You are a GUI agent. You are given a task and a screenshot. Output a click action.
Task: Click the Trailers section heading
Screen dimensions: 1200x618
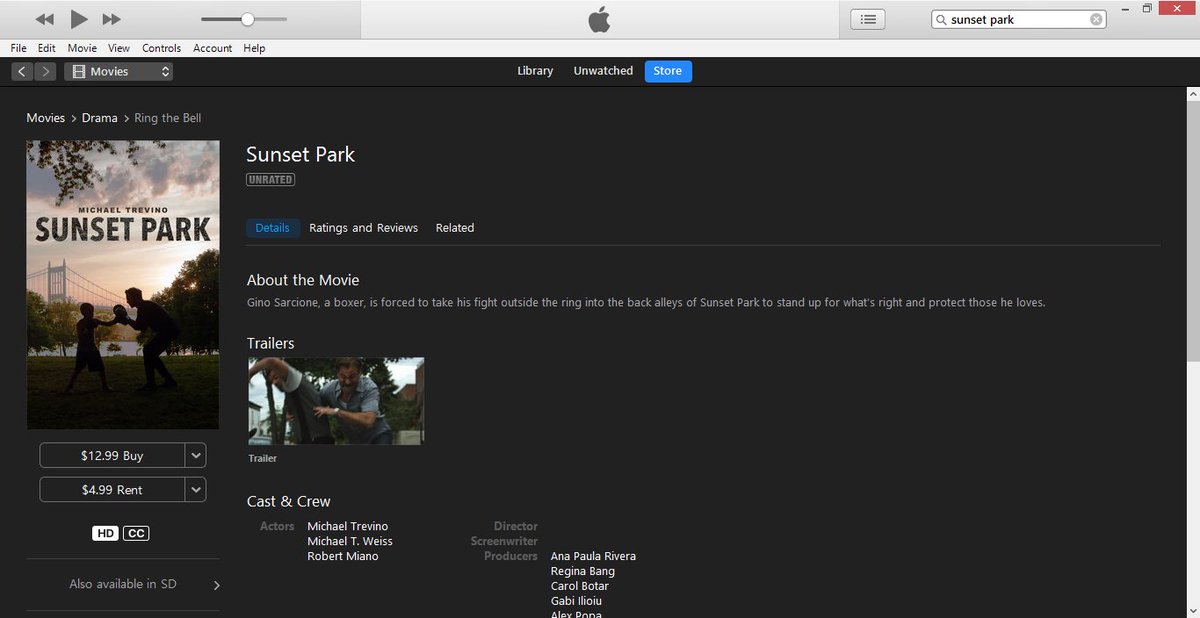271,343
